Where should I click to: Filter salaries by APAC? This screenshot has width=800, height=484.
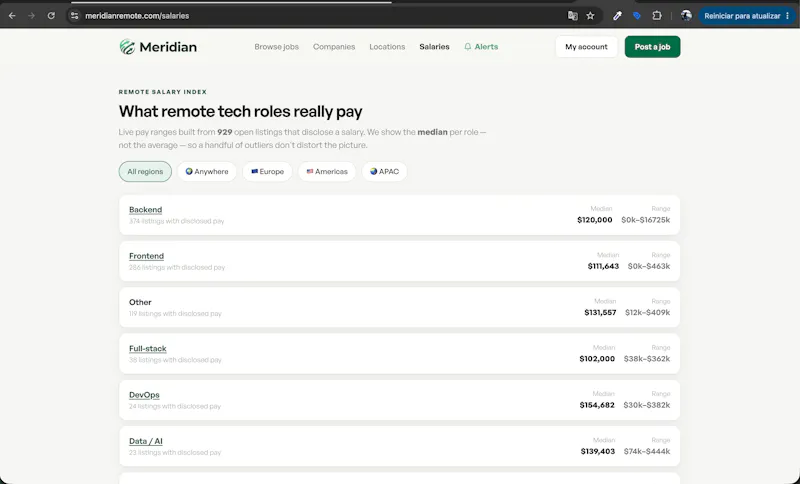pos(384,172)
